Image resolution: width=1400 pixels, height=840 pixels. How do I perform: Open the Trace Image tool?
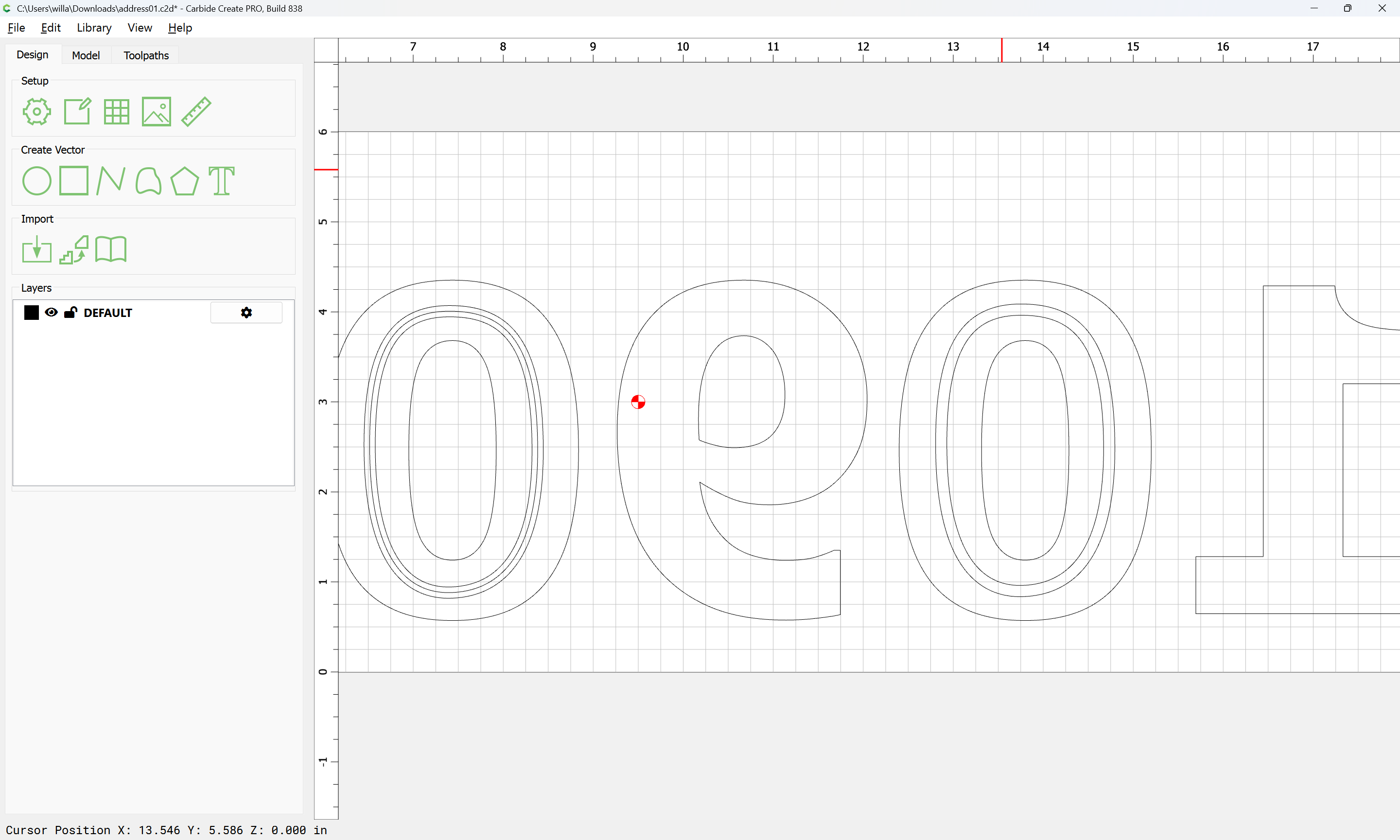point(74,250)
